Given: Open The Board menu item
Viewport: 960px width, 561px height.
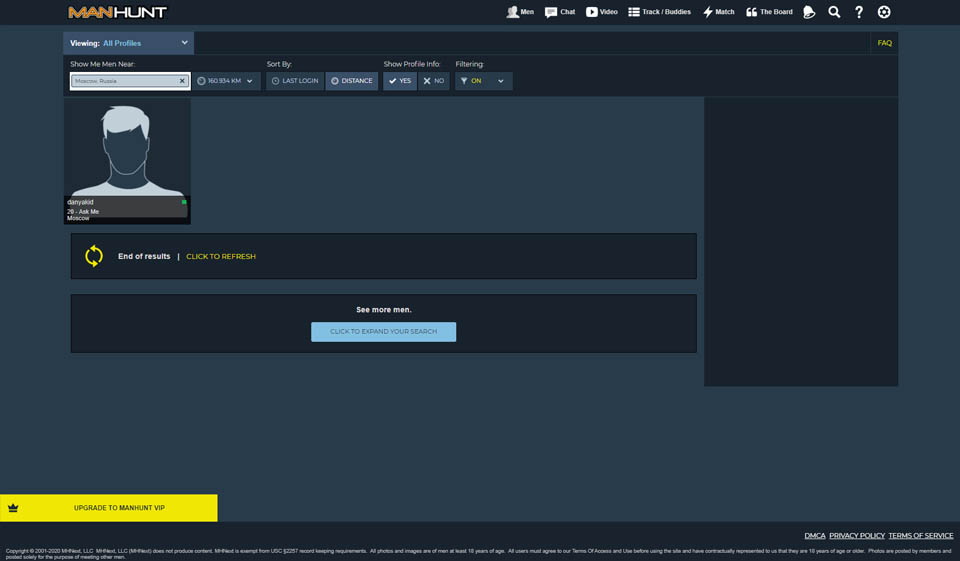Looking at the screenshot, I should click(x=769, y=12).
